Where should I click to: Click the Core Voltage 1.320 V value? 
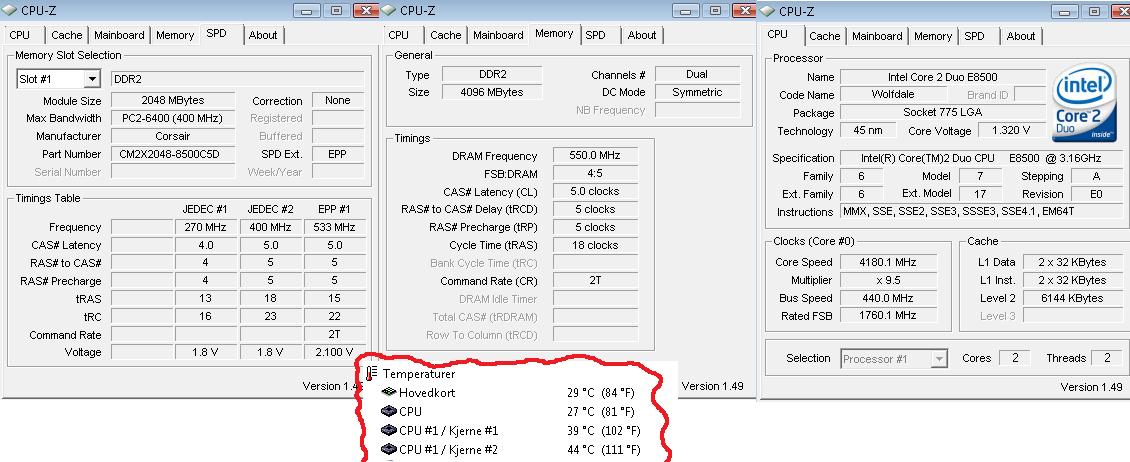(1010, 130)
